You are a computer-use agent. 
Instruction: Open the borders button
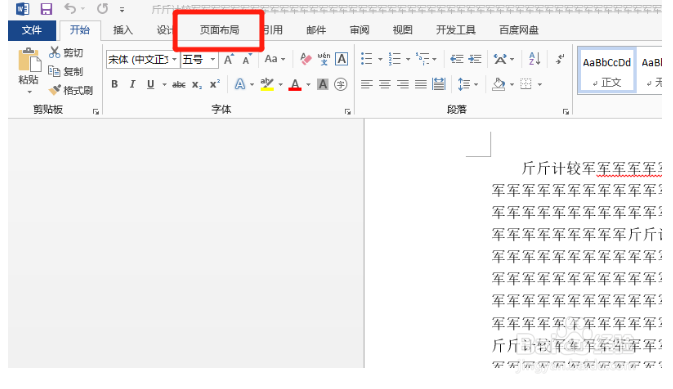point(526,84)
